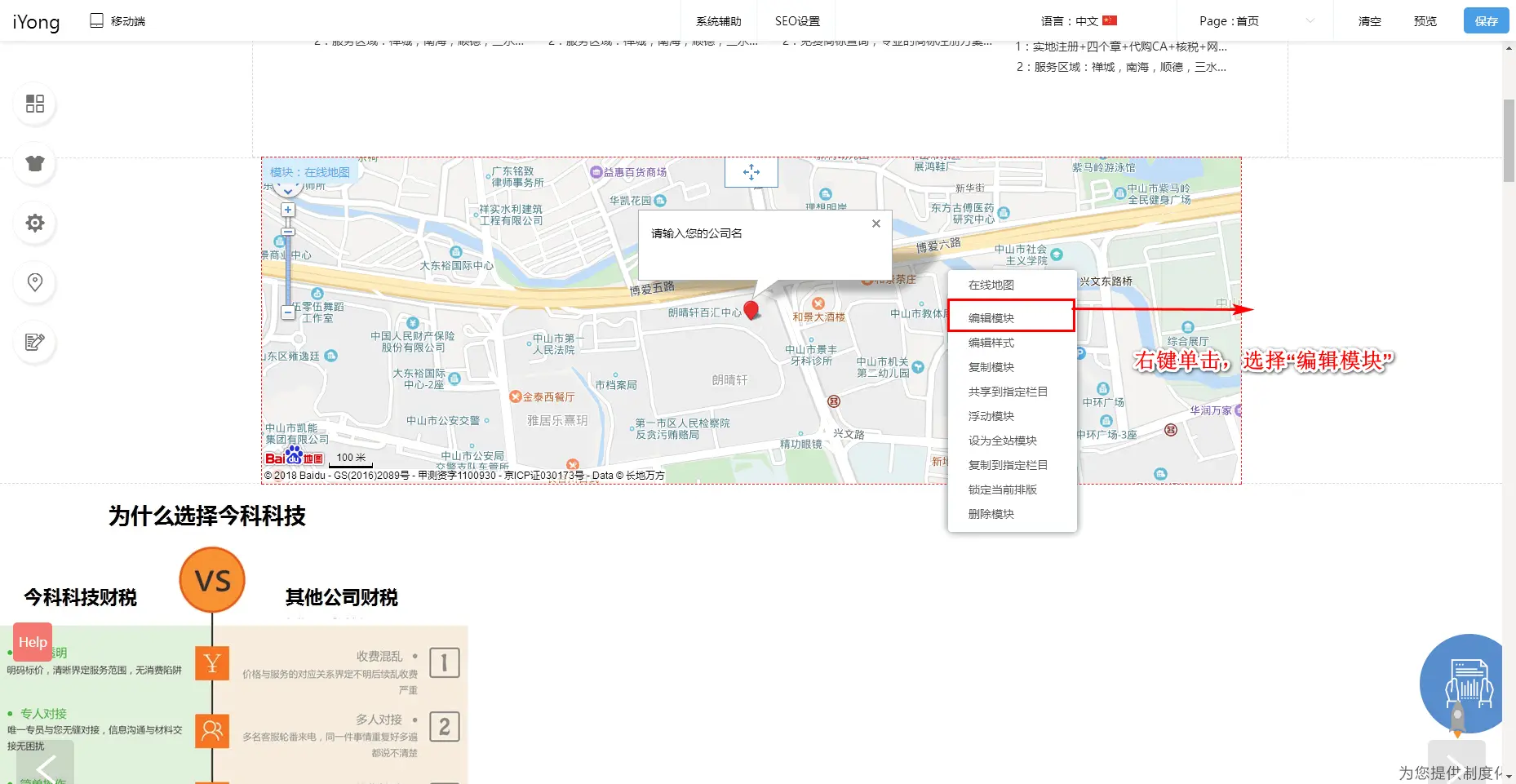Close the company name map popup

pos(875,224)
